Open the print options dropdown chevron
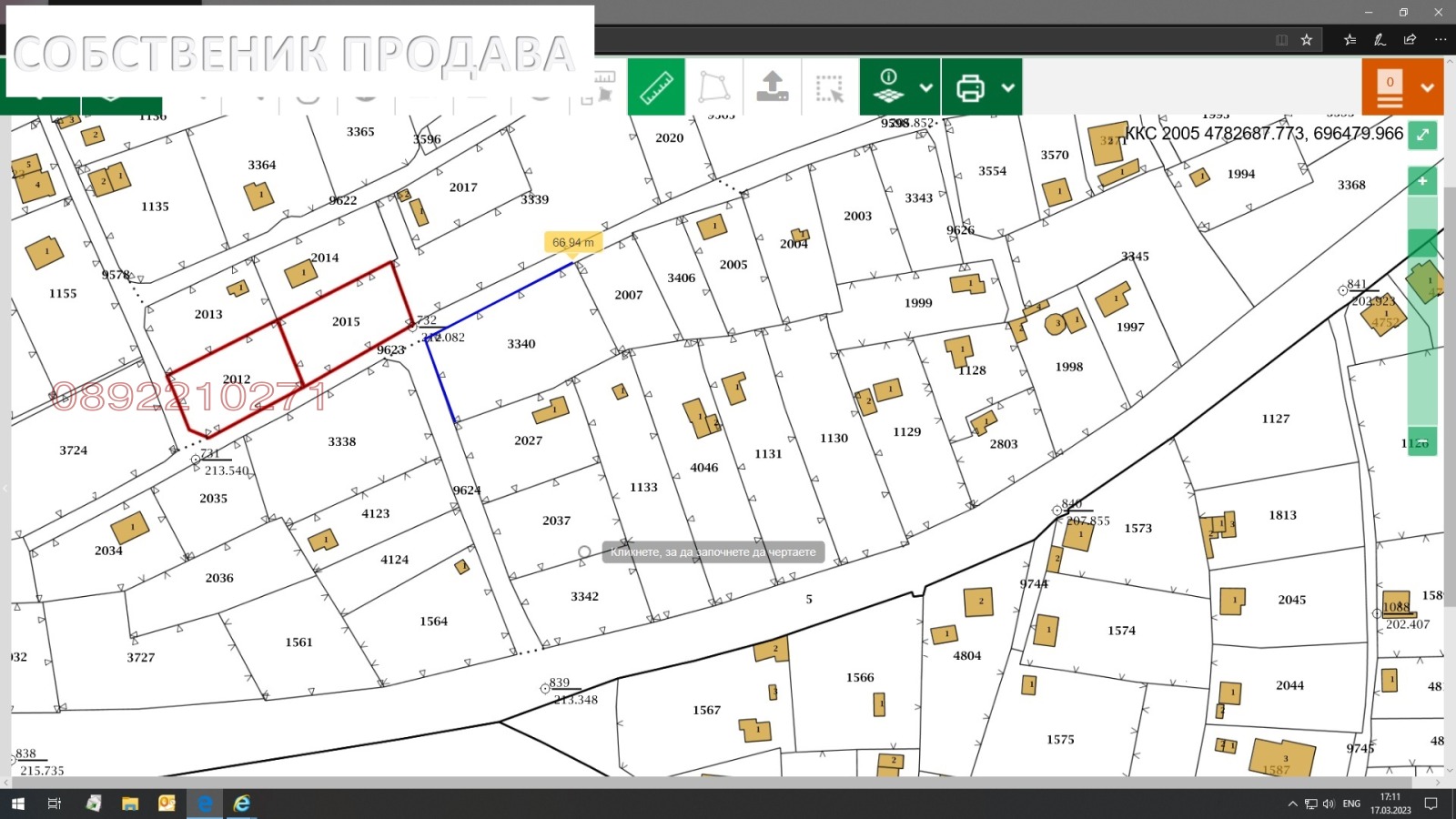 tap(1006, 87)
